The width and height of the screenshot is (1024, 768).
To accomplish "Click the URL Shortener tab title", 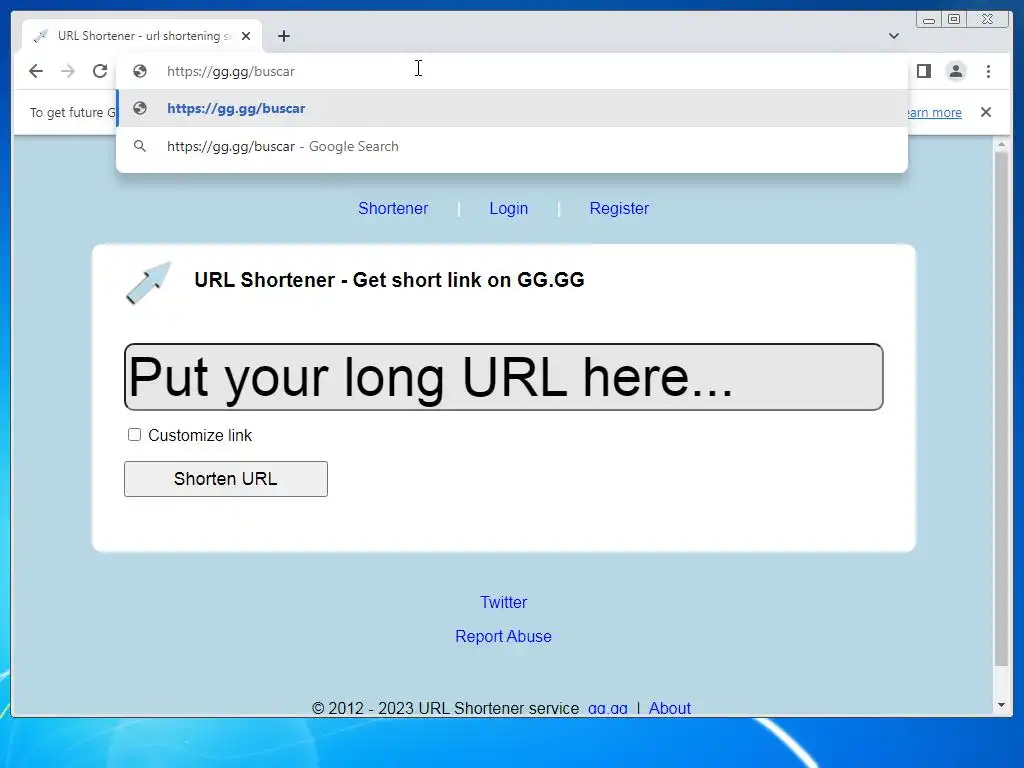I will [x=144, y=36].
